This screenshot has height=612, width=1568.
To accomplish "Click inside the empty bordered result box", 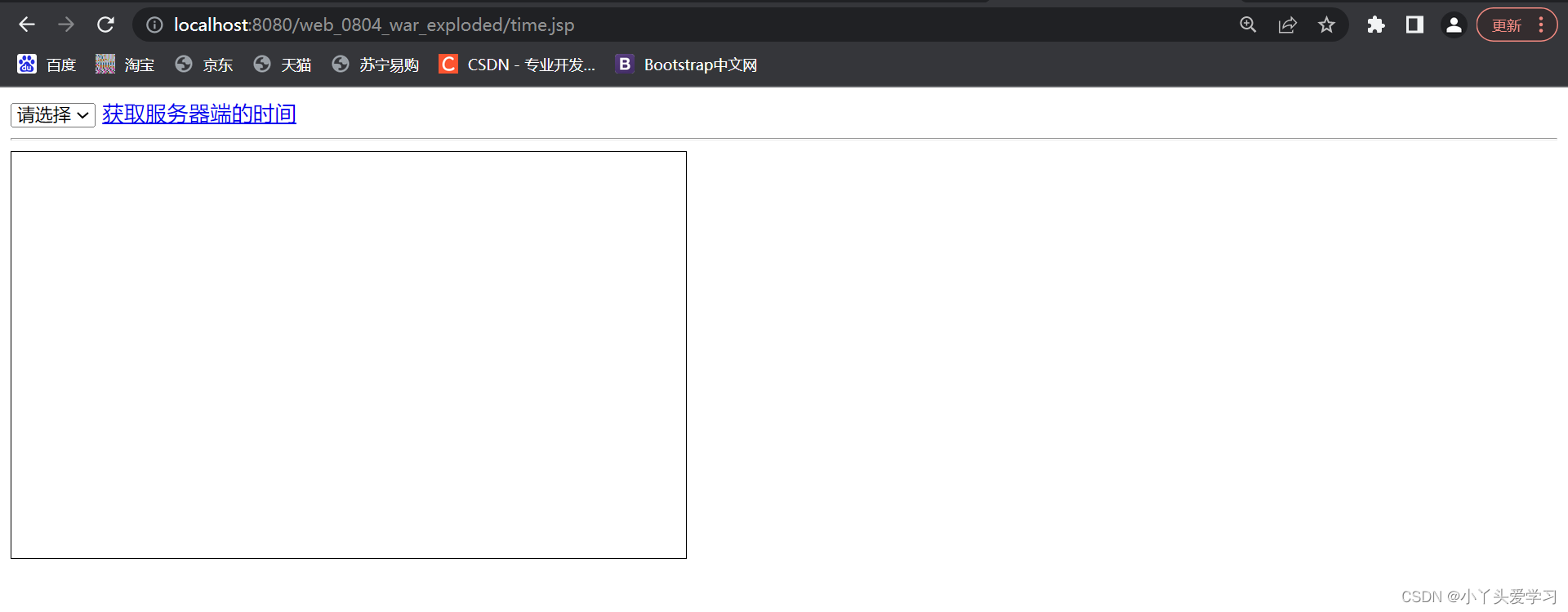I will 349,355.
